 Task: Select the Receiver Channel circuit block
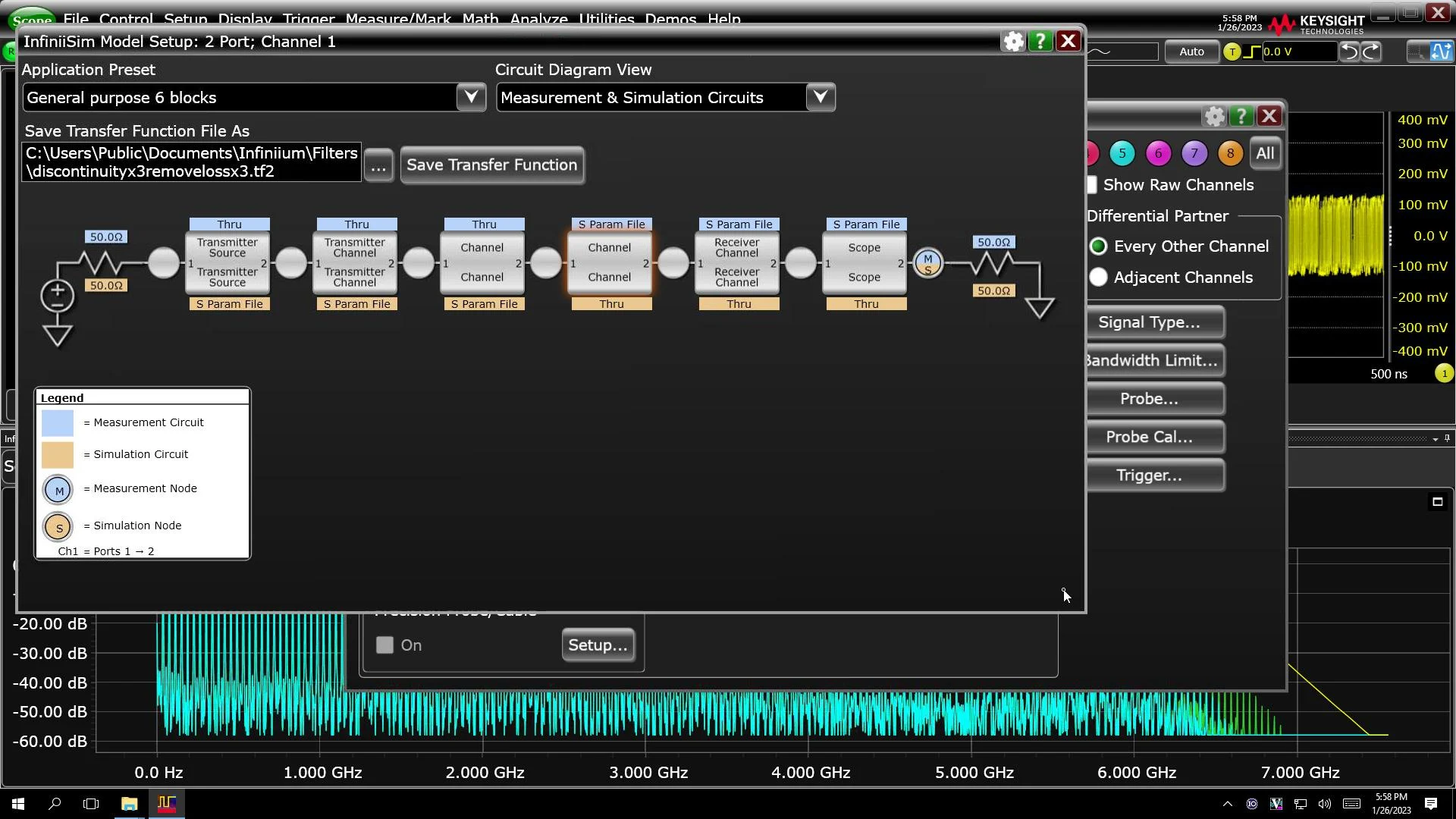click(x=737, y=263)
